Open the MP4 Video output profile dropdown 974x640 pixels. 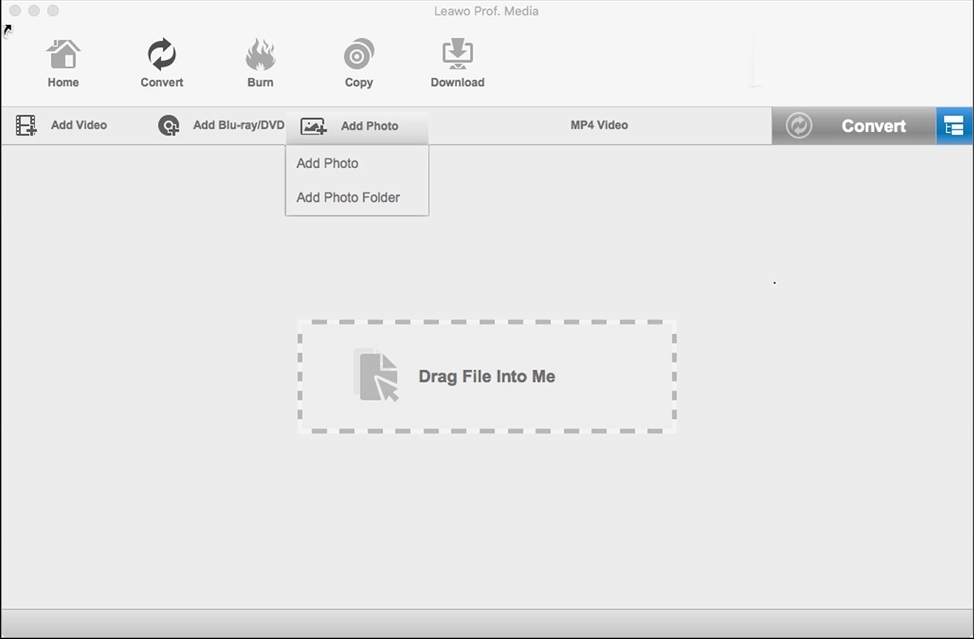(x=599, y=125)
